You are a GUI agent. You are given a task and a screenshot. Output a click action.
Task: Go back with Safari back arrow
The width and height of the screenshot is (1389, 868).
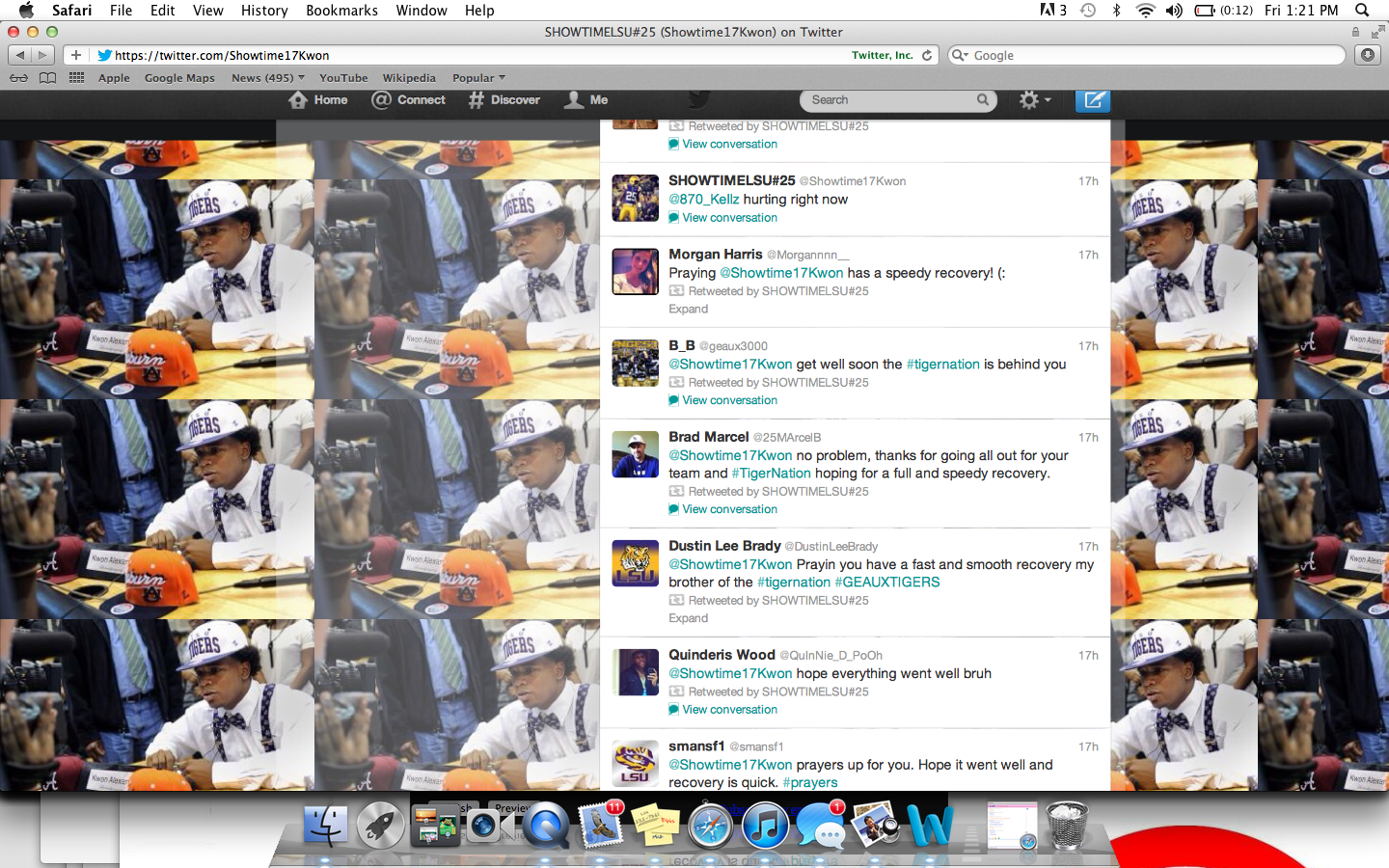click(x=19, y=55)
